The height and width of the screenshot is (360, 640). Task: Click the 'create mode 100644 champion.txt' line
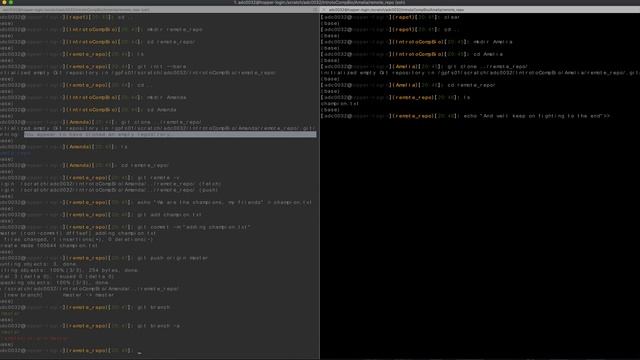pyautogui.click(x=49, y=246)
